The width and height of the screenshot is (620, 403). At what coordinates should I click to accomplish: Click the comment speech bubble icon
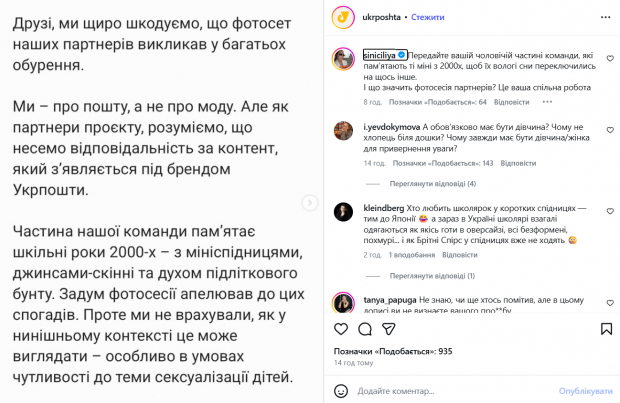(364, 329)
